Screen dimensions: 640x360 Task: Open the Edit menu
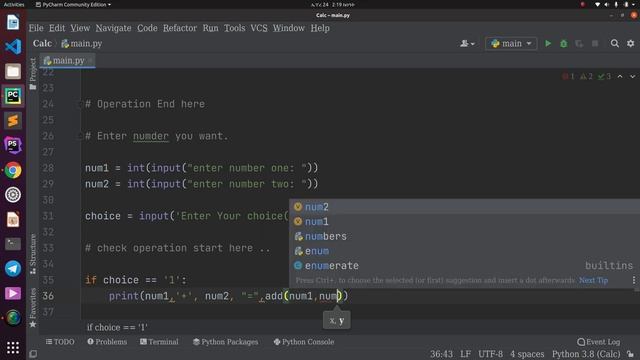pyautogui.click(x=57, y=28)
